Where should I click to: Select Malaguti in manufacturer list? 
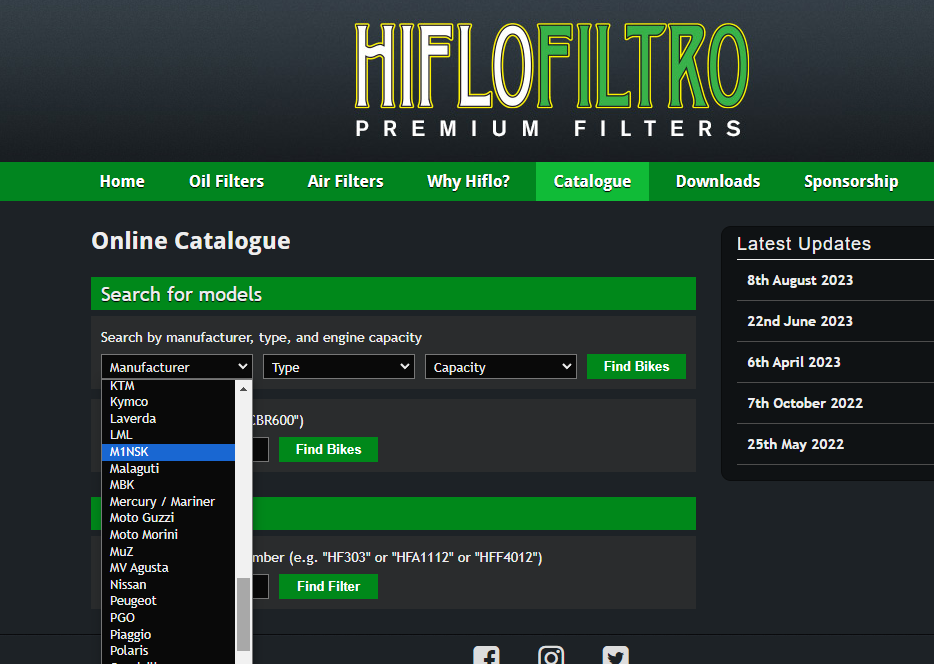click(169, 469)
